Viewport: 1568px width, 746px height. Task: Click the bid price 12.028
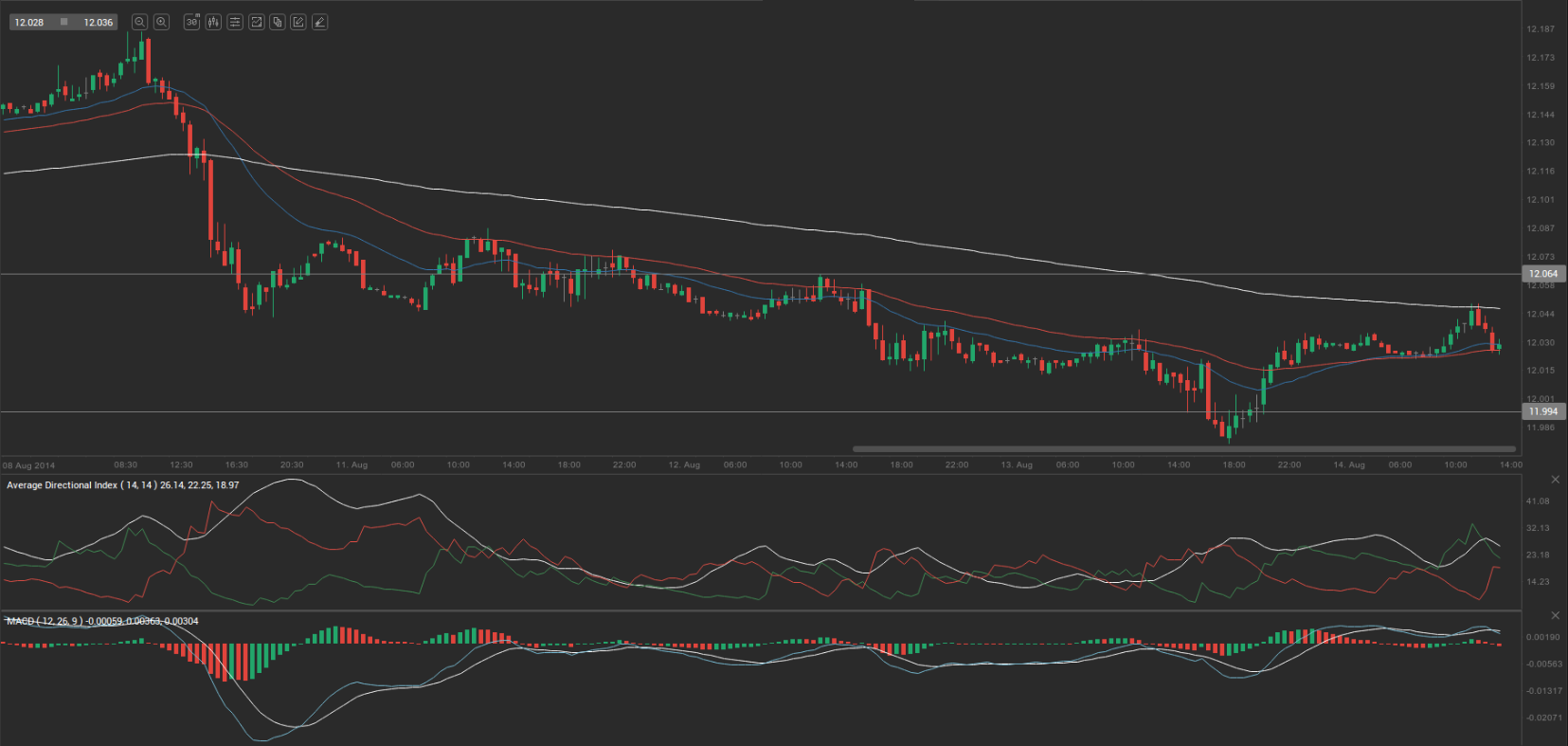pos(29,22)
